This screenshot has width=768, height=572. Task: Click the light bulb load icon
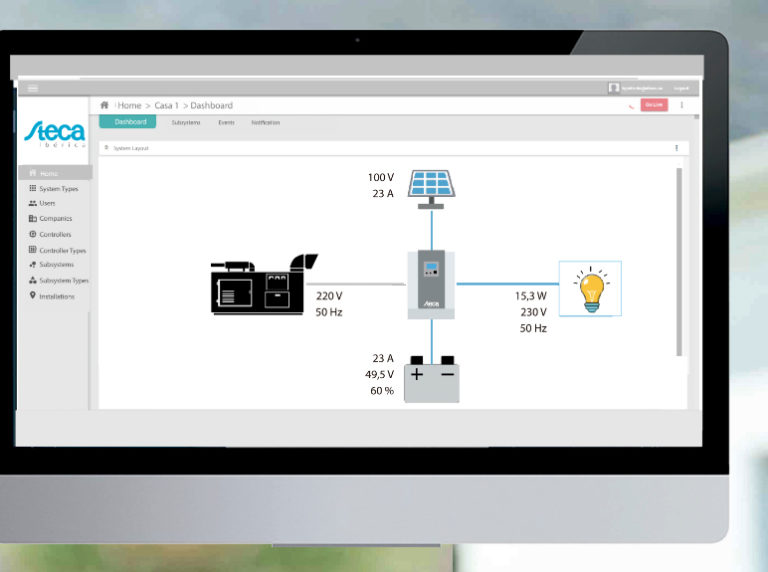590,289
